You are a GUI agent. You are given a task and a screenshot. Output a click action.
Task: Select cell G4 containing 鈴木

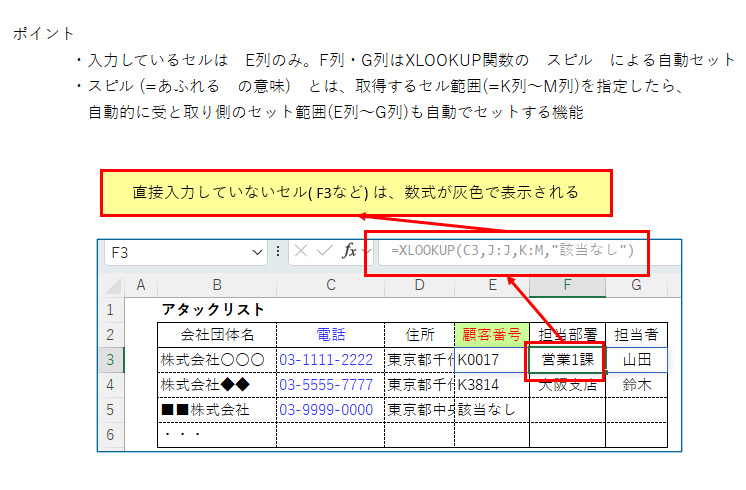636,384
